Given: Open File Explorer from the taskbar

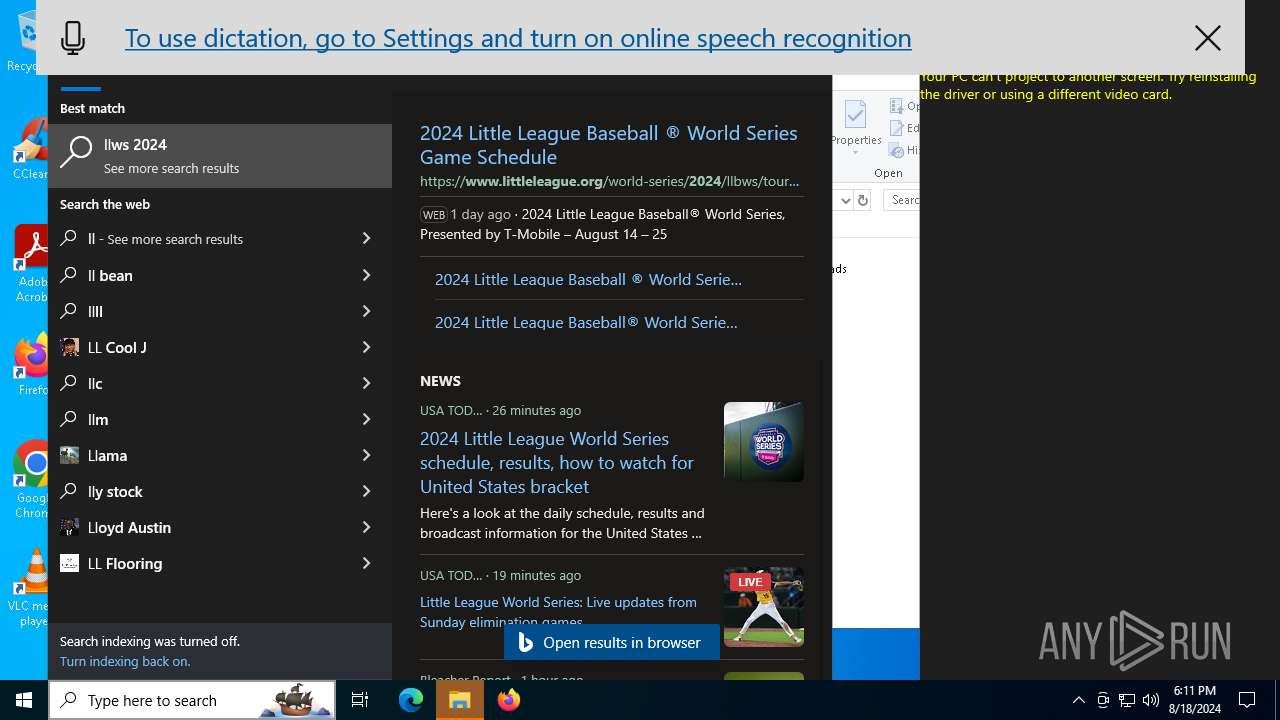Looking at the screenshot, I should (460, 700).
